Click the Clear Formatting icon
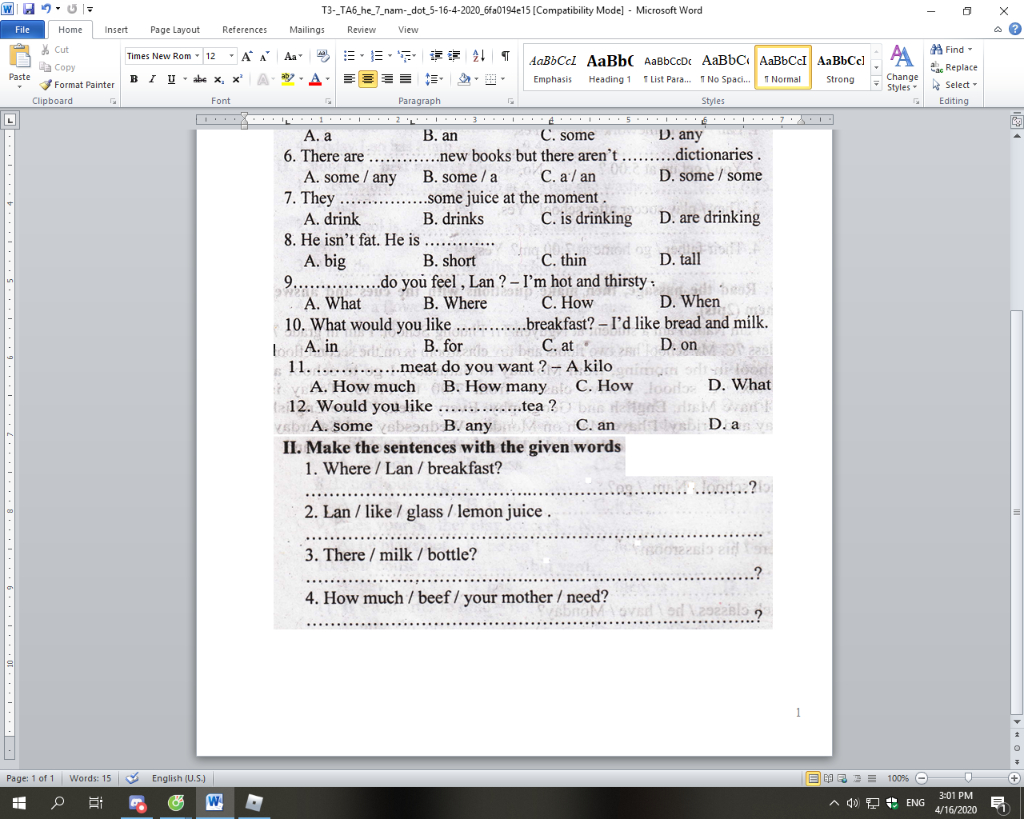The height and width of the screenshot is (819, 1024). pos(323,56)
